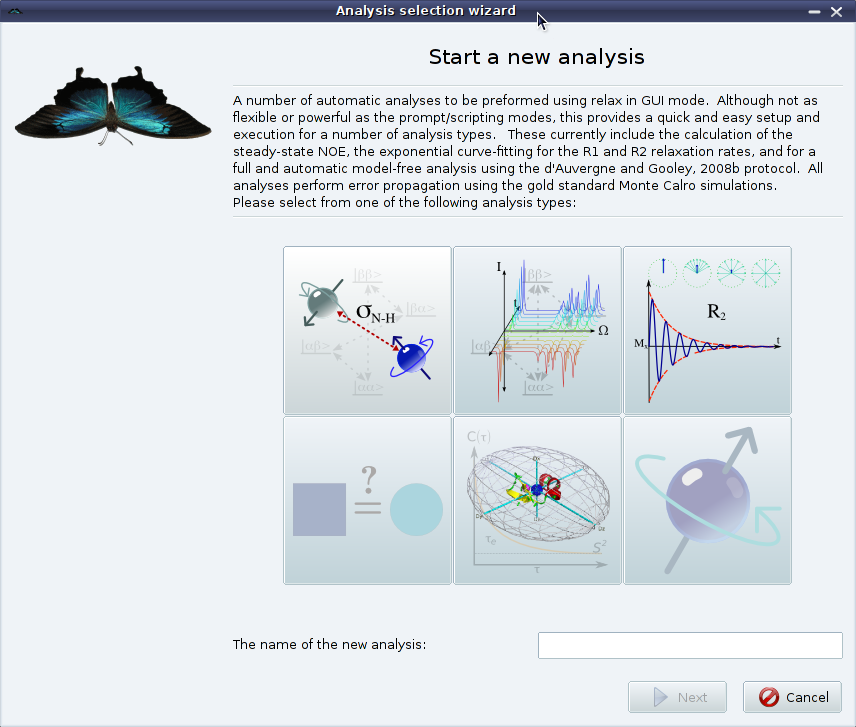856x727 pixels.
Task: Choose the spinning sphere analysis button
Action: 707,500
